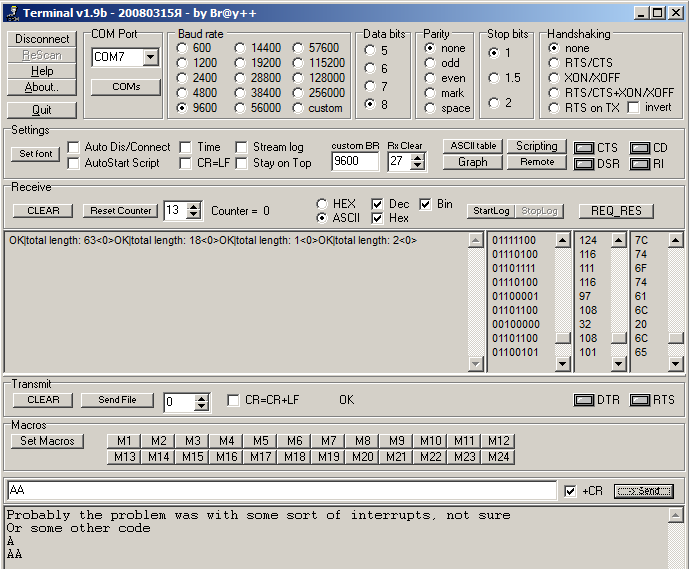Quit the terminal application
689x569 pixels.
42,110
